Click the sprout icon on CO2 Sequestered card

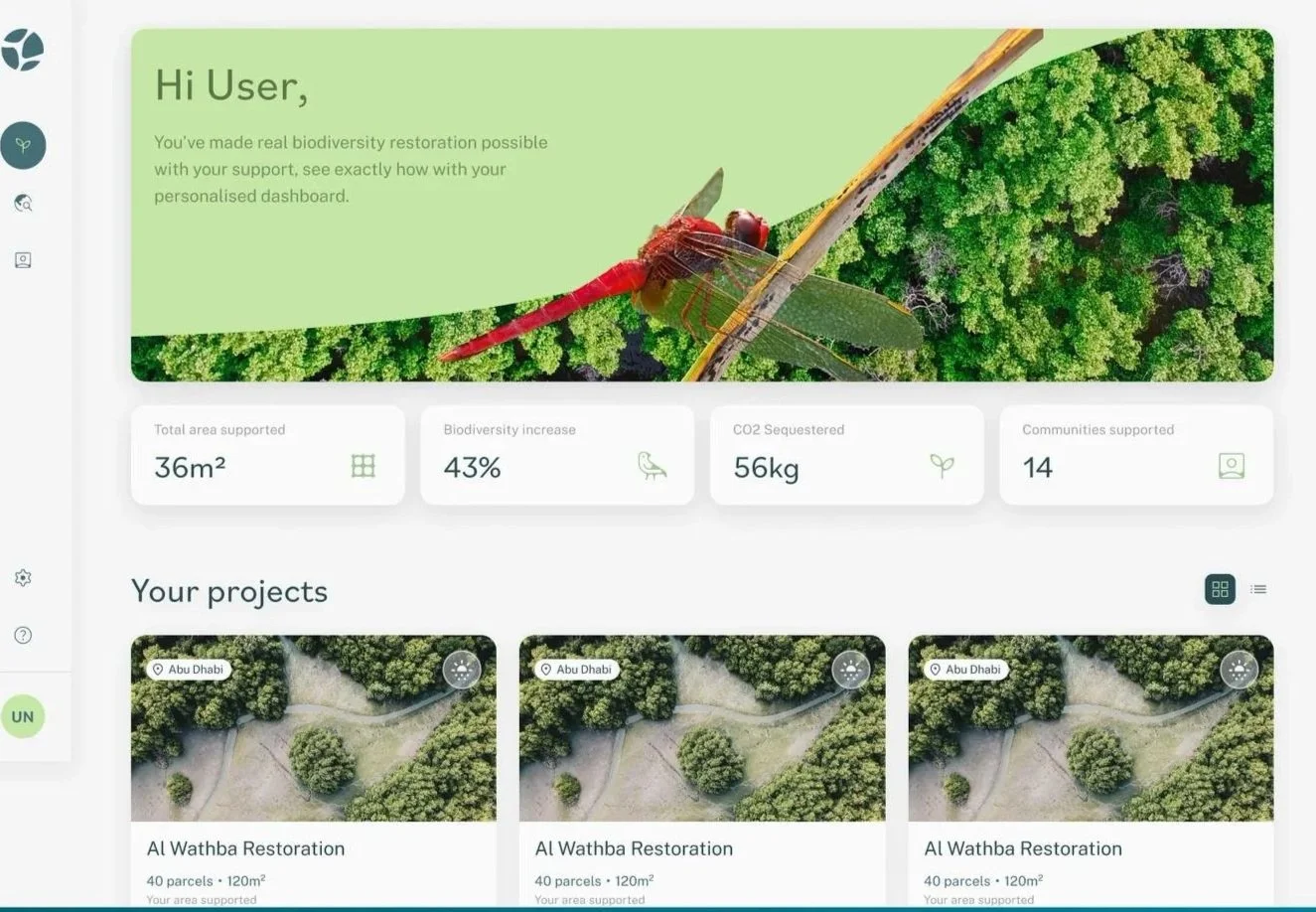coord(942,465)
